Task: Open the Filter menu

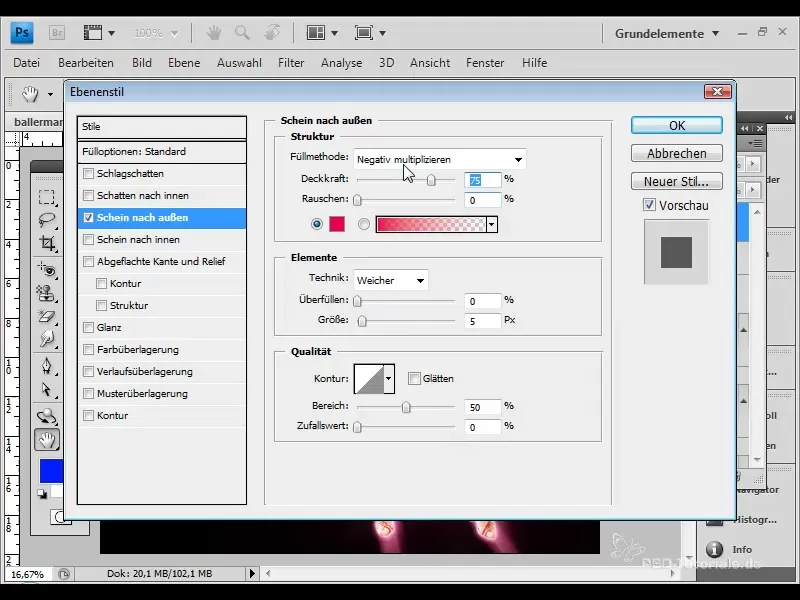Action: pos(291,63)
